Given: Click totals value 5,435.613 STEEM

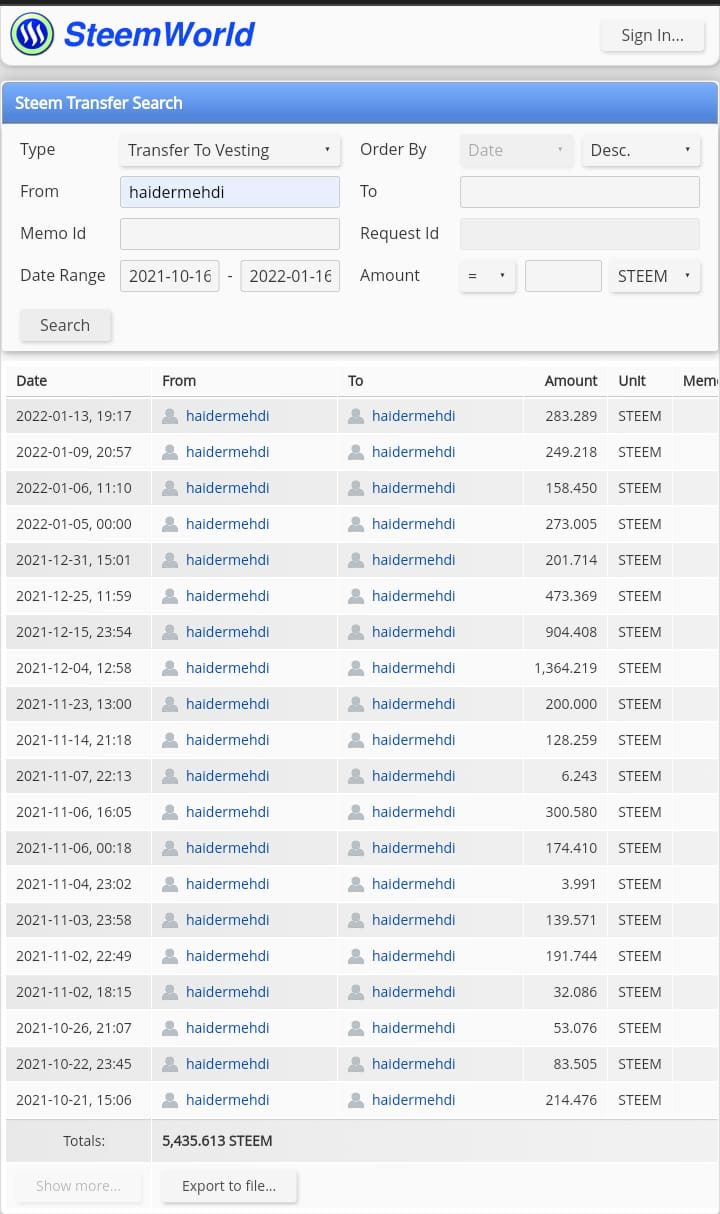Looking at the screenshot, I should coord(217,1140).
